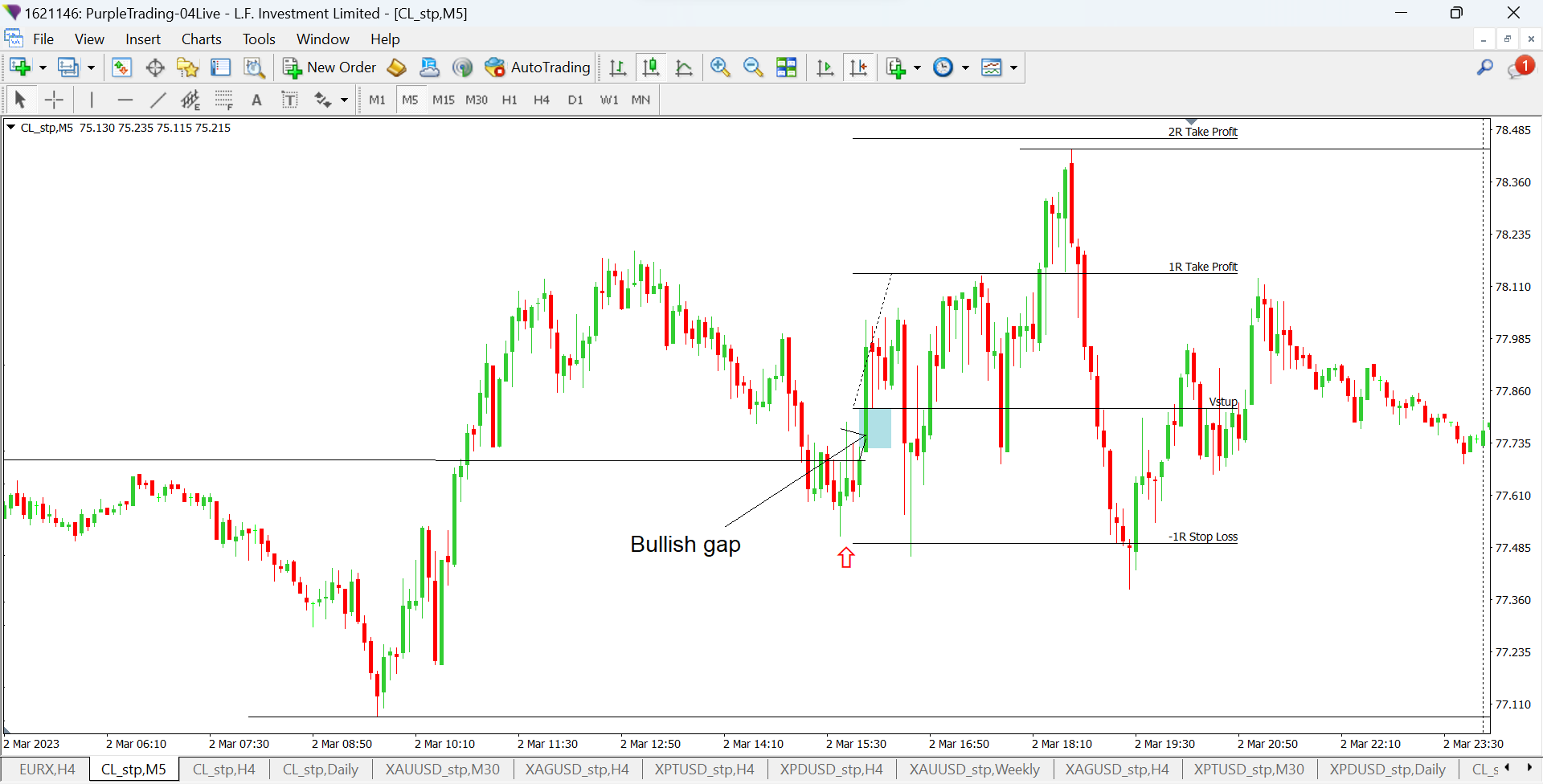Viewport: 1543px width, 784px height.
Task: Click the New Chart icon
Action: point(20,67)
